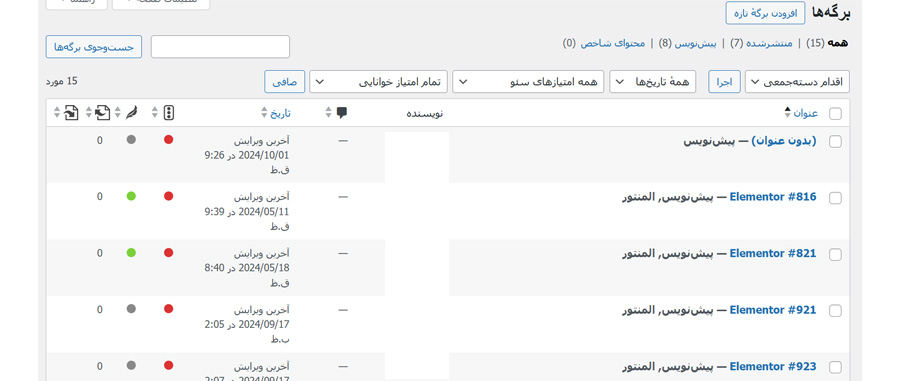Click red SEO dot in Elementor #923 row
Viewport: 900px width, 381px height.
(x=169, y=366)
